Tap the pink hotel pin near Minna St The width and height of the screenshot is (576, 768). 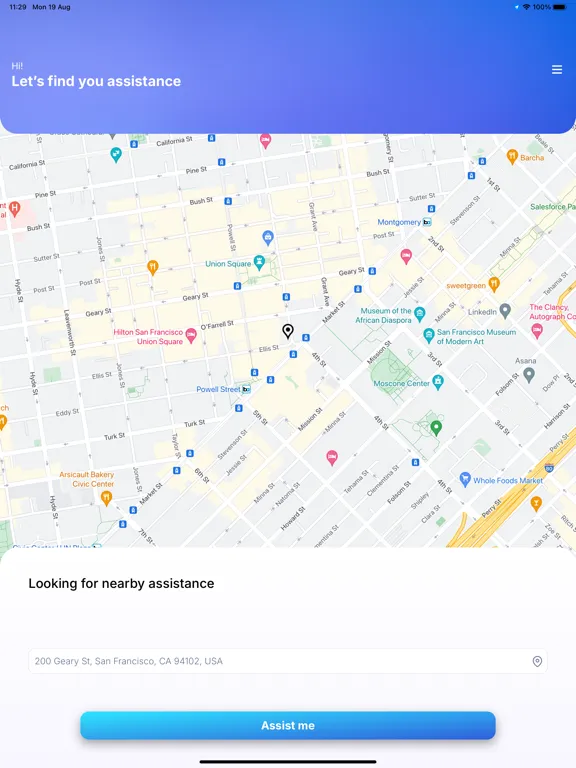pyautogui.click(x=332, y=458)
